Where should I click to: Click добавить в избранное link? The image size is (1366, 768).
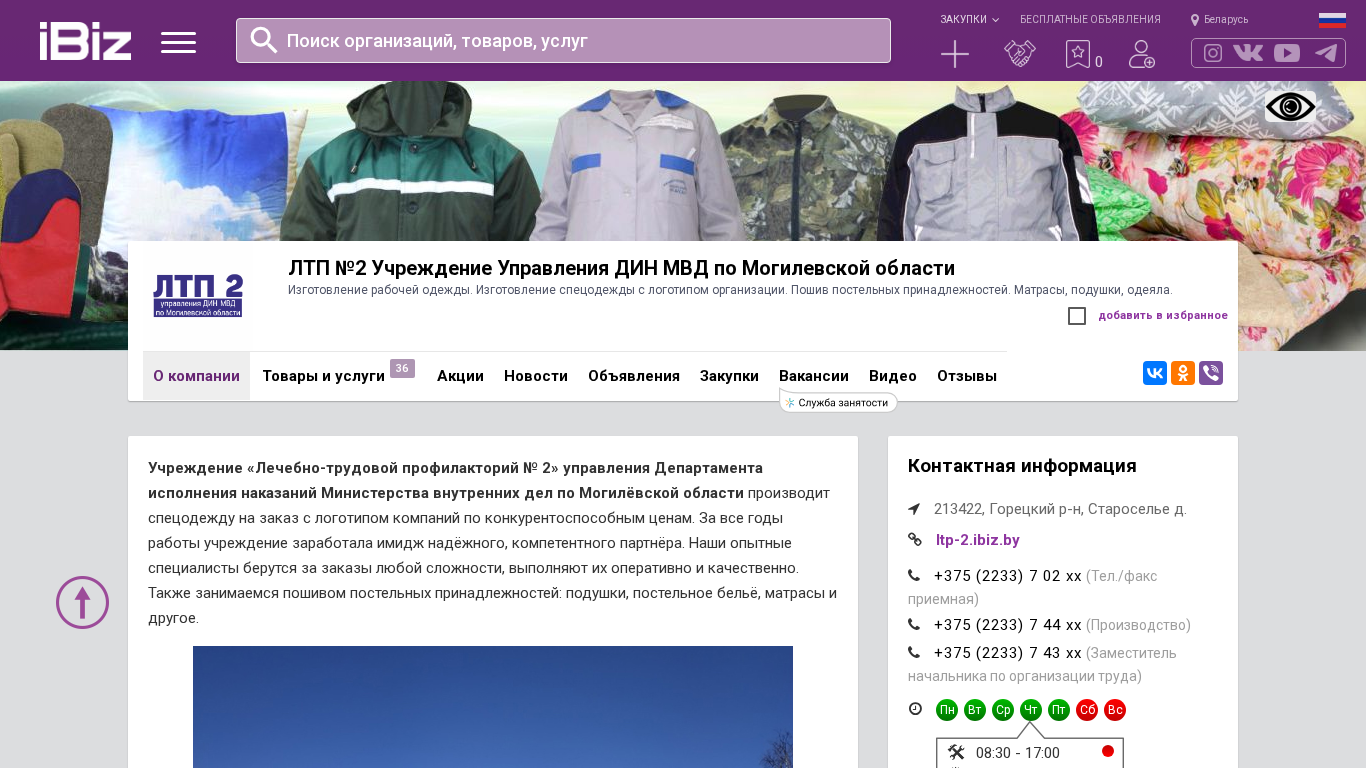tap(1163, 316)
